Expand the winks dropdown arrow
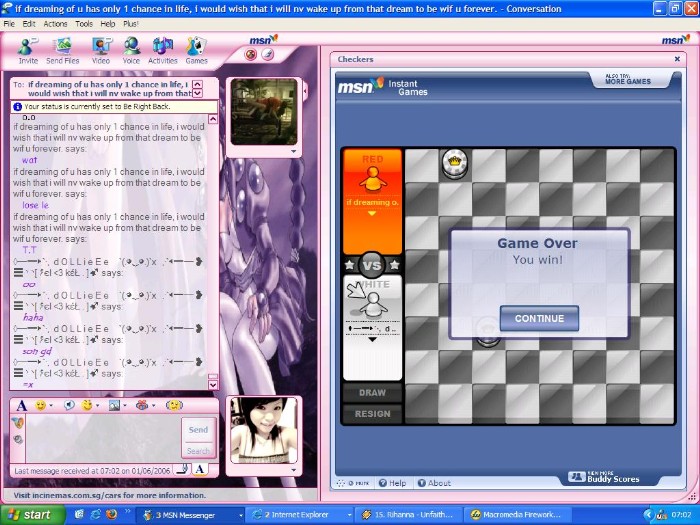 [98, 405]
